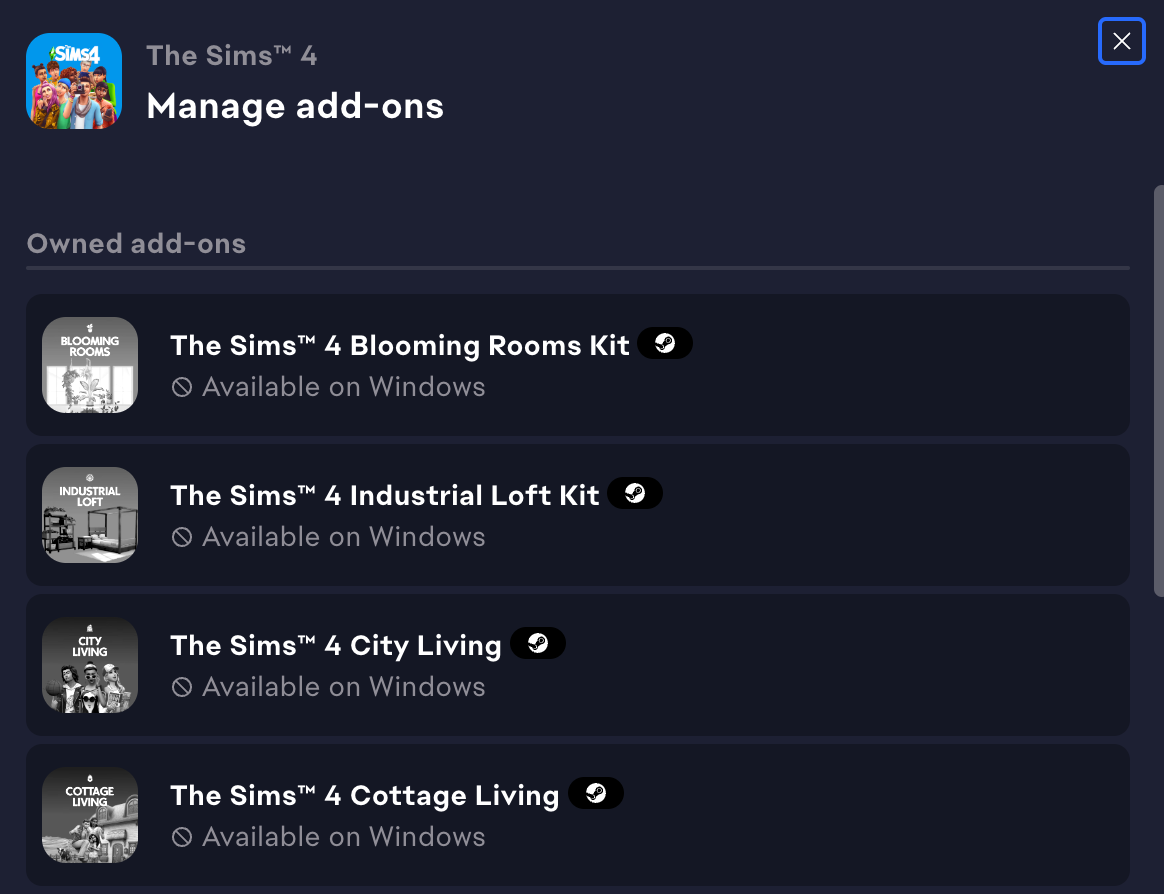Close the Manage add-ons dialog
Screen dimensions: 1164x894
(1121, 41)
